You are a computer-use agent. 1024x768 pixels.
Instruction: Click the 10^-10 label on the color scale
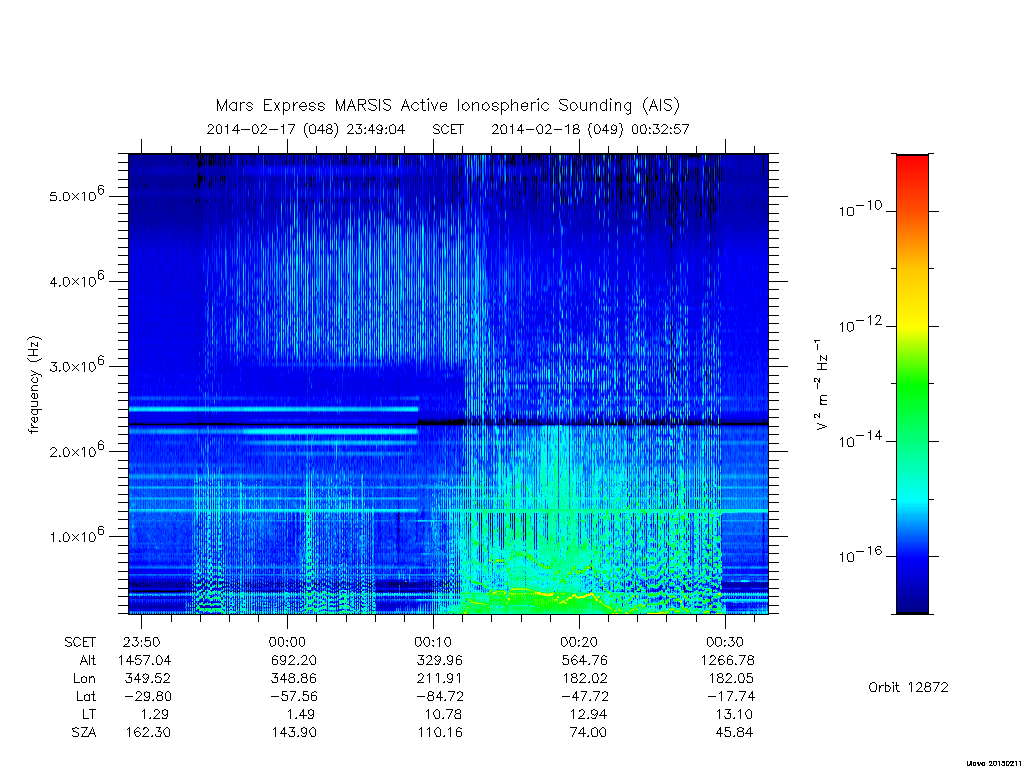coord(861,210)
